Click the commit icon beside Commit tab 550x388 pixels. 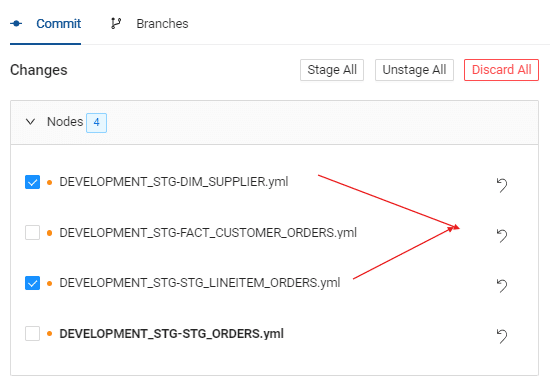click(16, 24)
